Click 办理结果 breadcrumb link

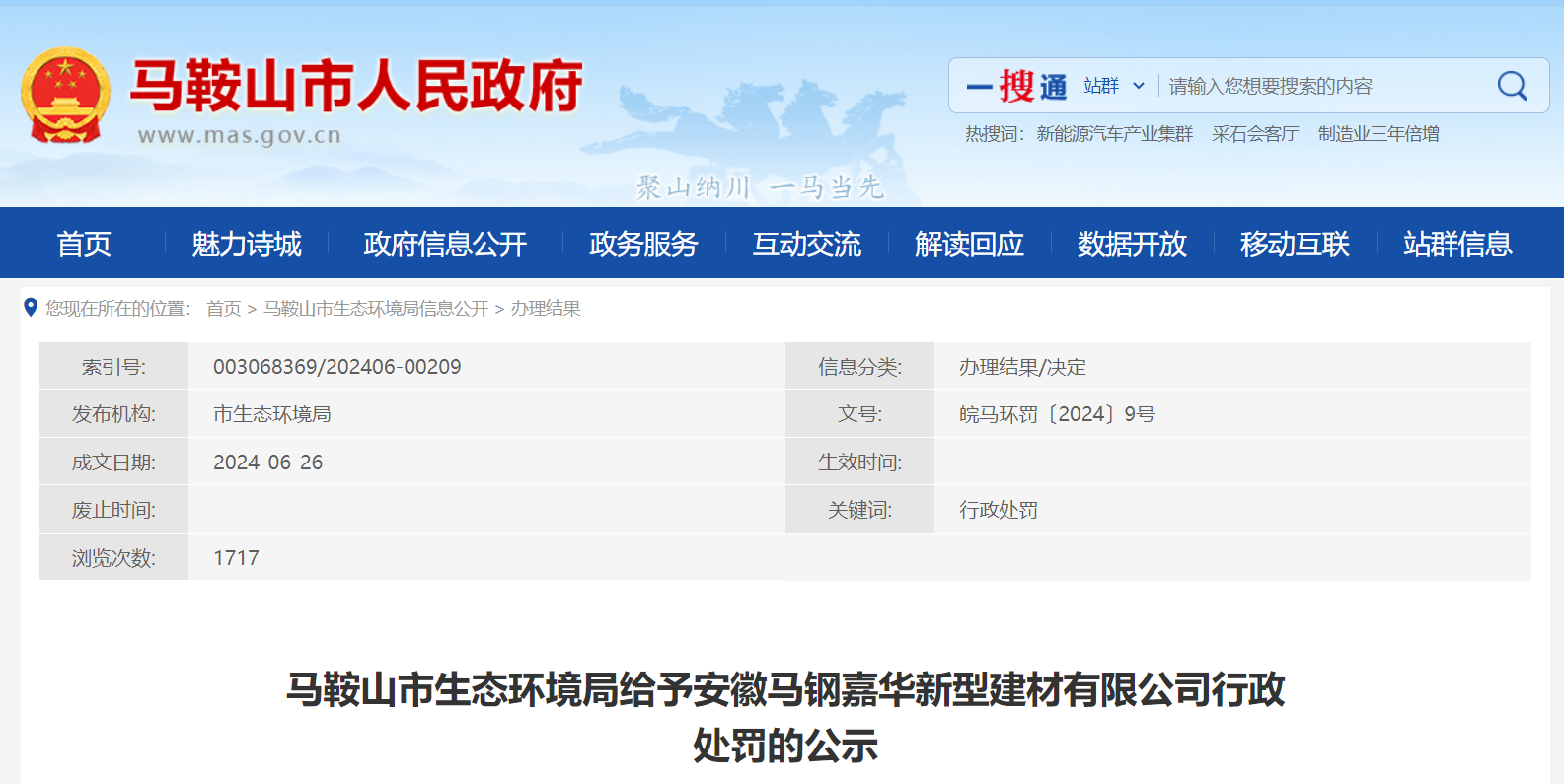(546, 309)
